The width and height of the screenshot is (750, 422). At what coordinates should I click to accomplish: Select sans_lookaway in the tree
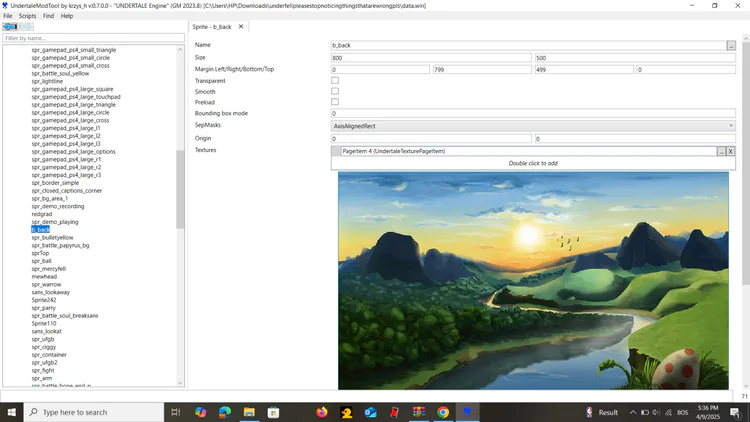[51, 292]
